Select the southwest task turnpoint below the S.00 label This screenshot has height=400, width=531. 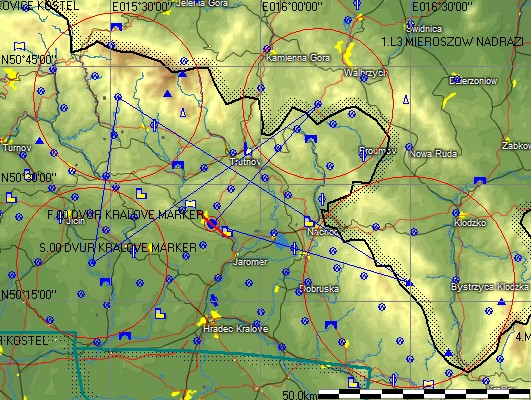tap(92, 262)
